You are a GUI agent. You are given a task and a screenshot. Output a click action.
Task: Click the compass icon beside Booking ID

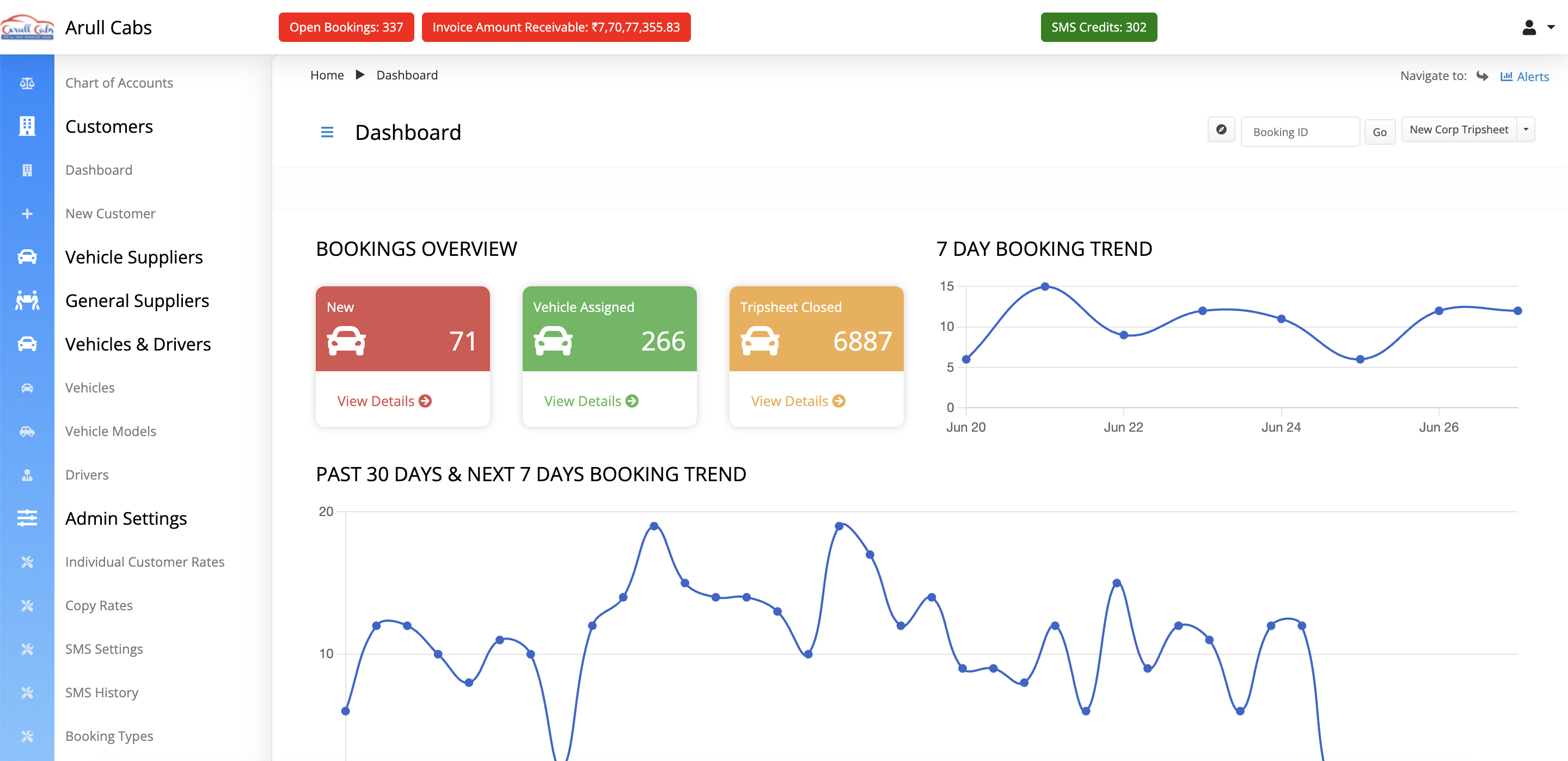1221,130
